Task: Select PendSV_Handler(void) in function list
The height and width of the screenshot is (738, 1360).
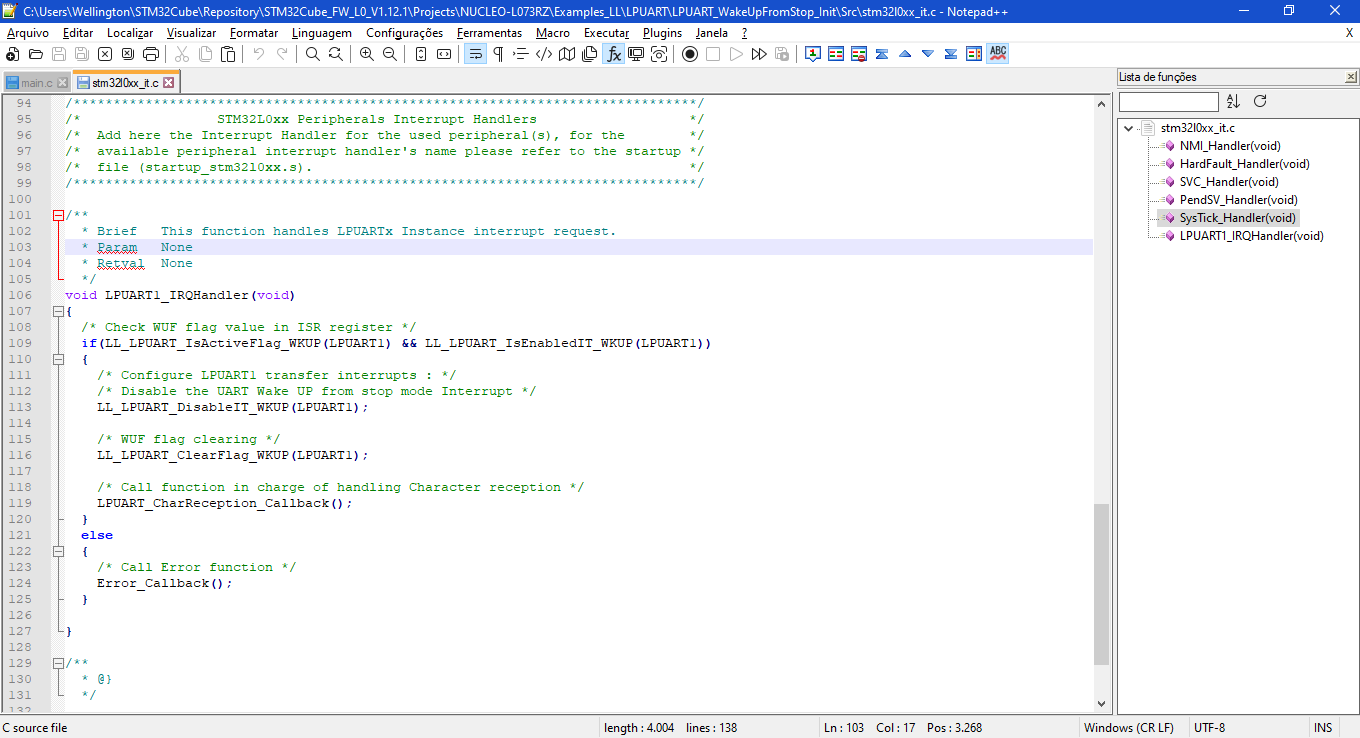Action: pos(1238,200)
